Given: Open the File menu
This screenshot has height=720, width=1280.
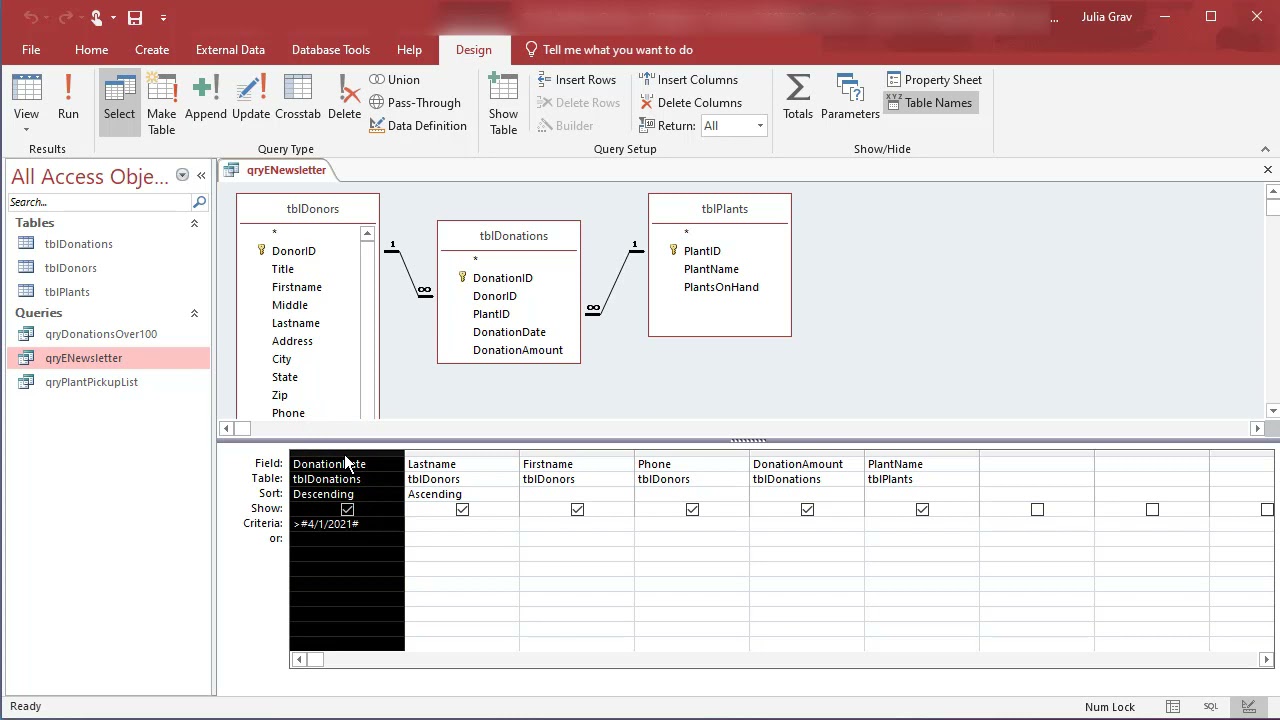Looking at the screenshot, I should [31, 50].
